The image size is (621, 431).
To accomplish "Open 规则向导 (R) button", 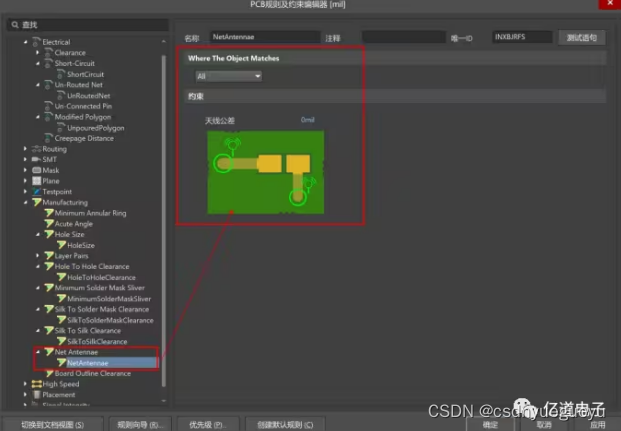I will point(140,425).
